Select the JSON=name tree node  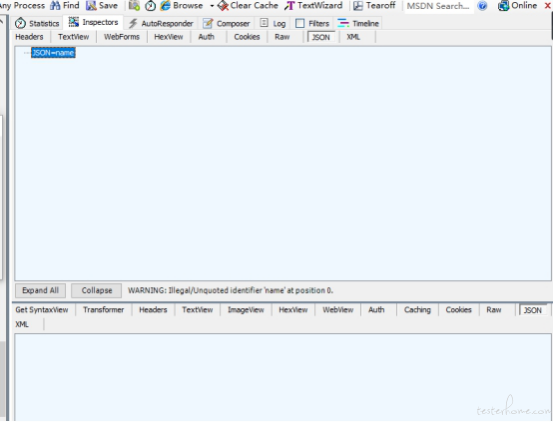click(53, 53)
